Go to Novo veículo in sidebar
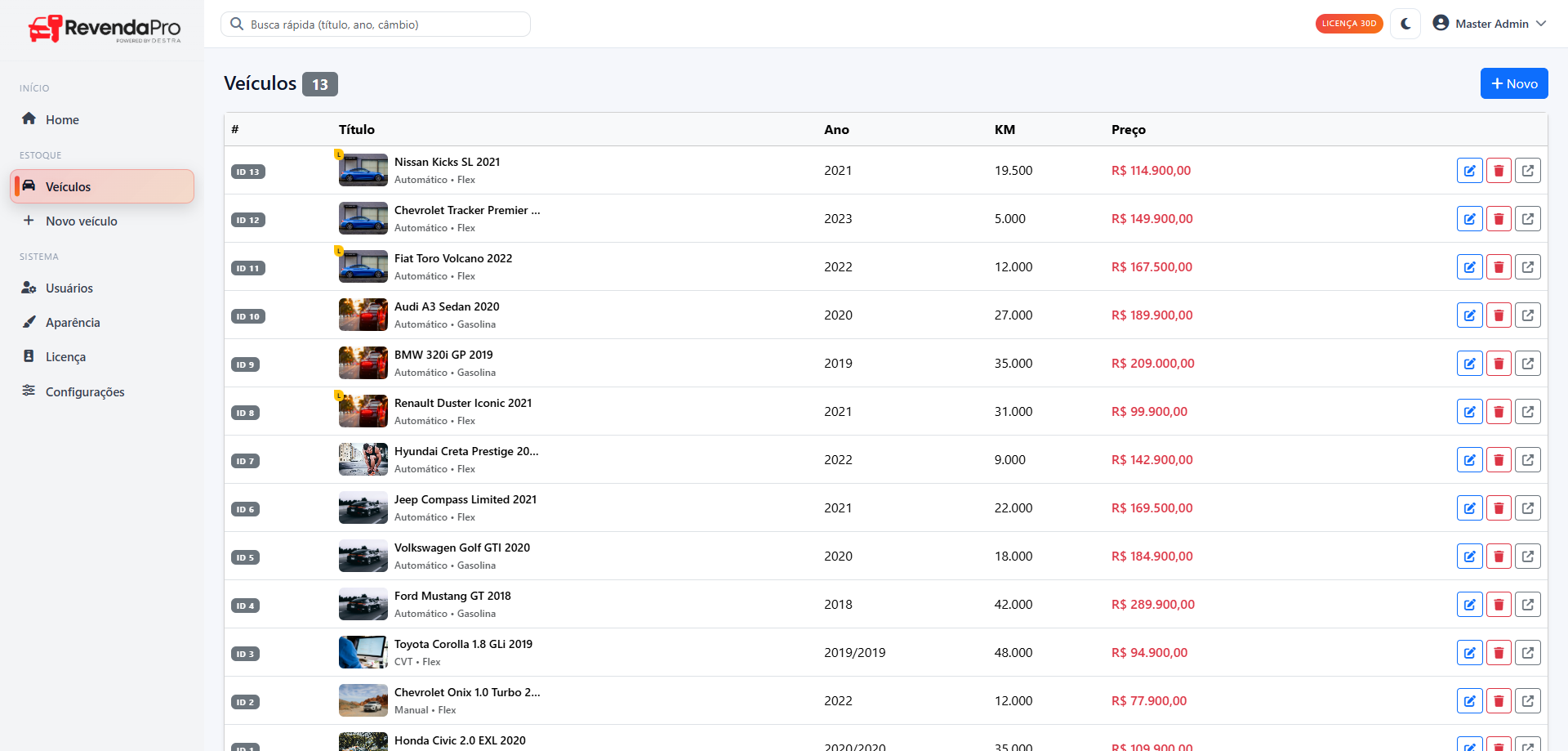 click(x=81, y=221)
